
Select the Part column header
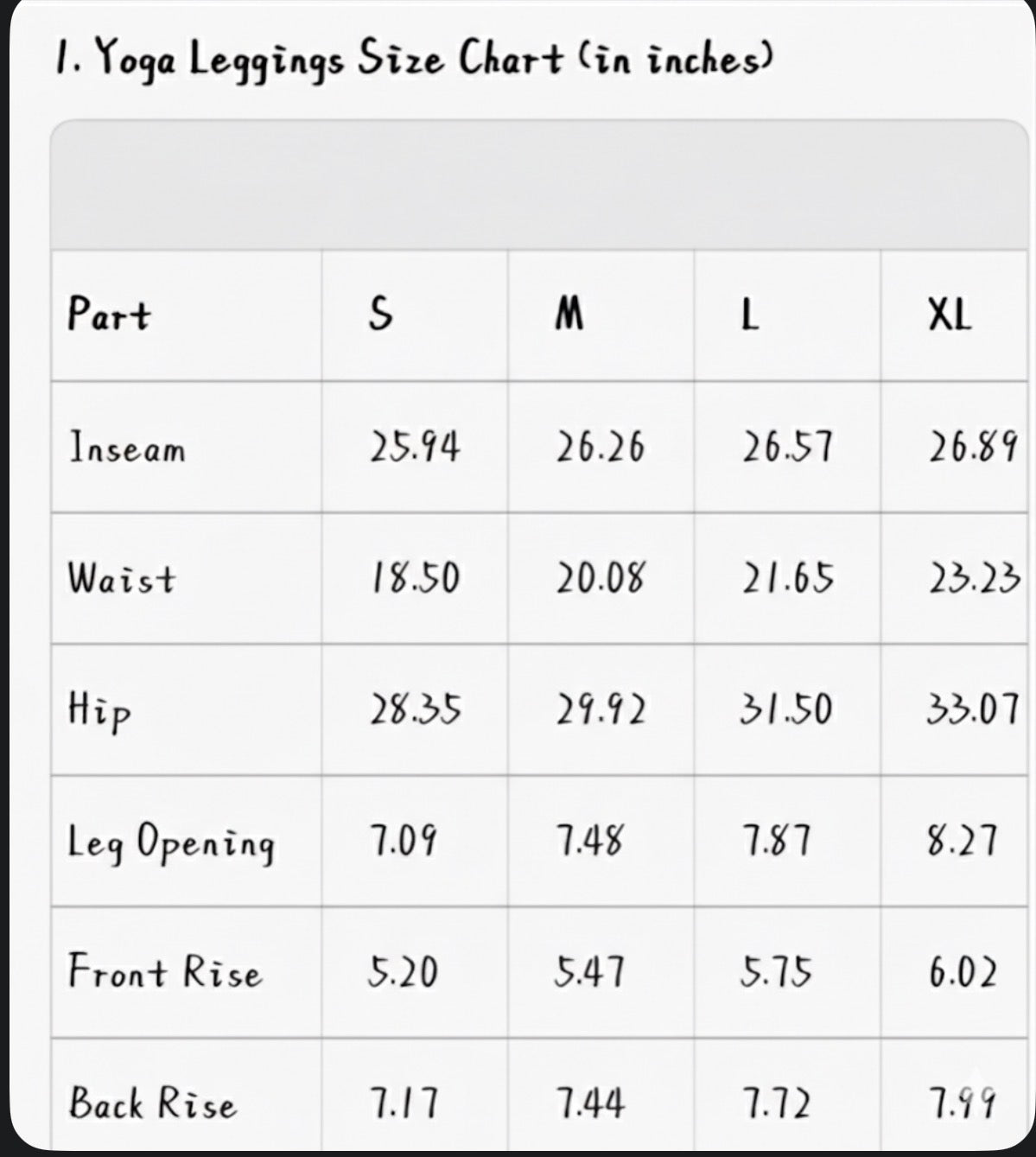click(109, 315)
